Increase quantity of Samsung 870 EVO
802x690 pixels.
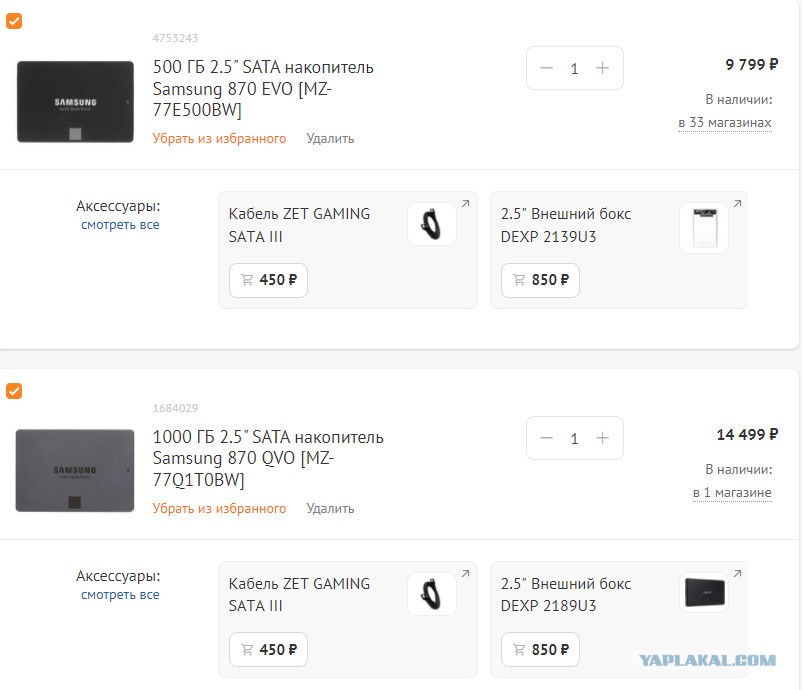pyautogui.click(x=603, y=68)
